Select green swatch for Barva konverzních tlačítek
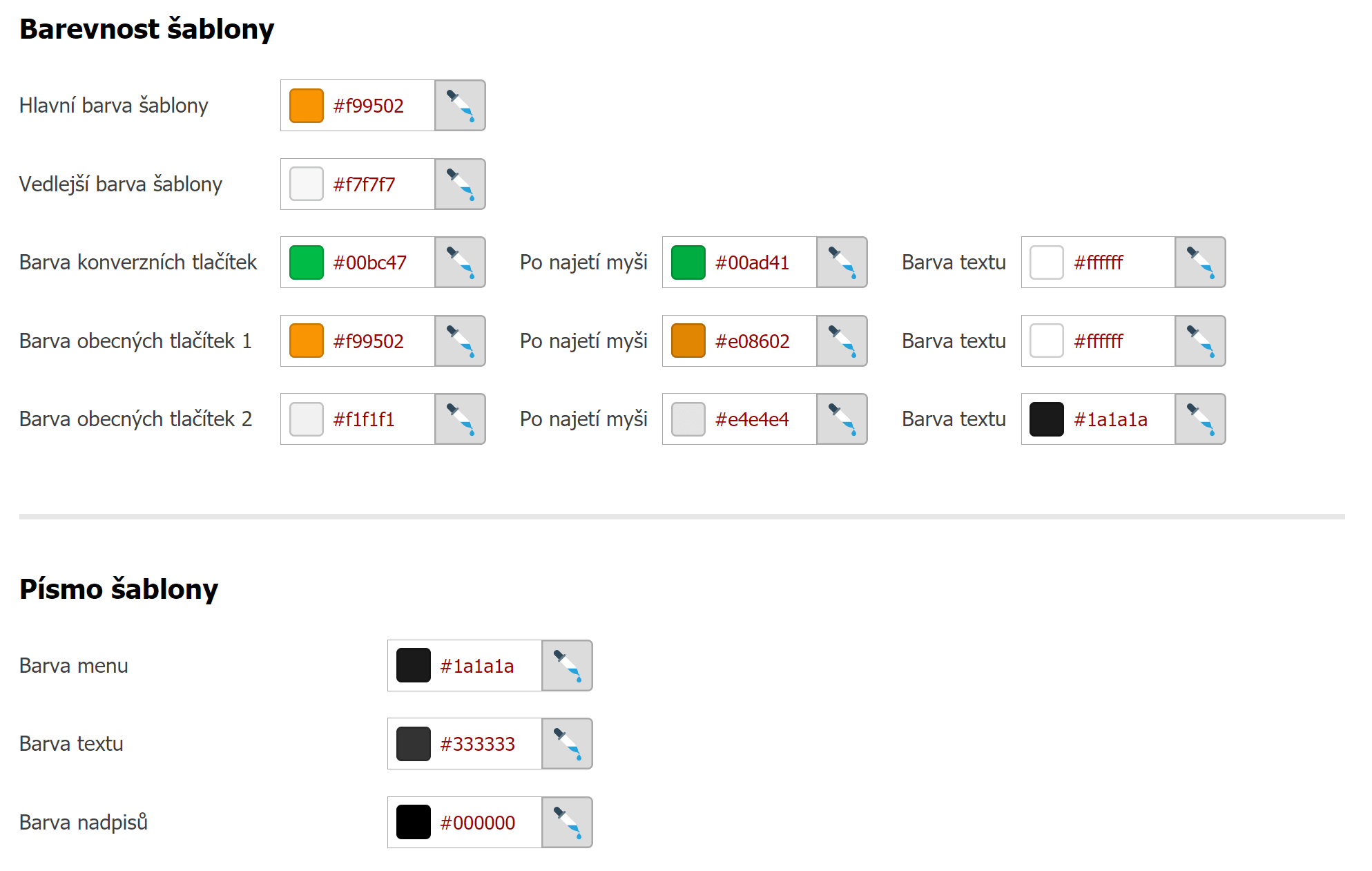The image size is (1372, 871). point(307,262)
